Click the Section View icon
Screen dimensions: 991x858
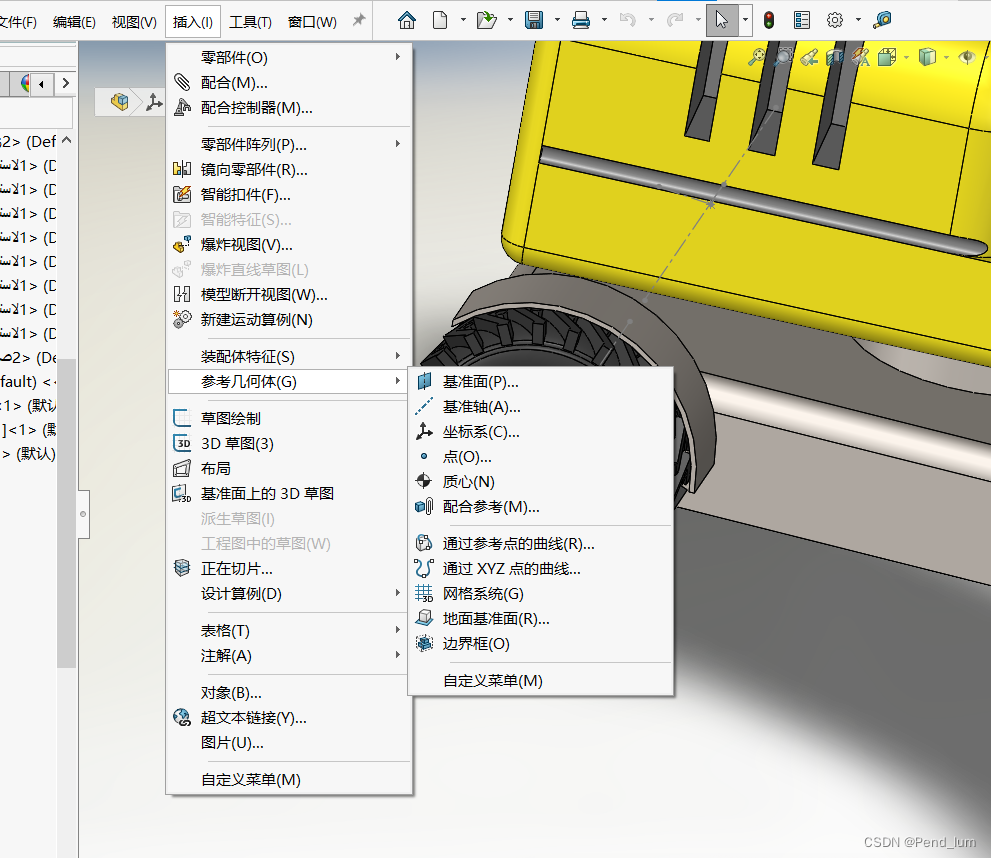(835, 57)
